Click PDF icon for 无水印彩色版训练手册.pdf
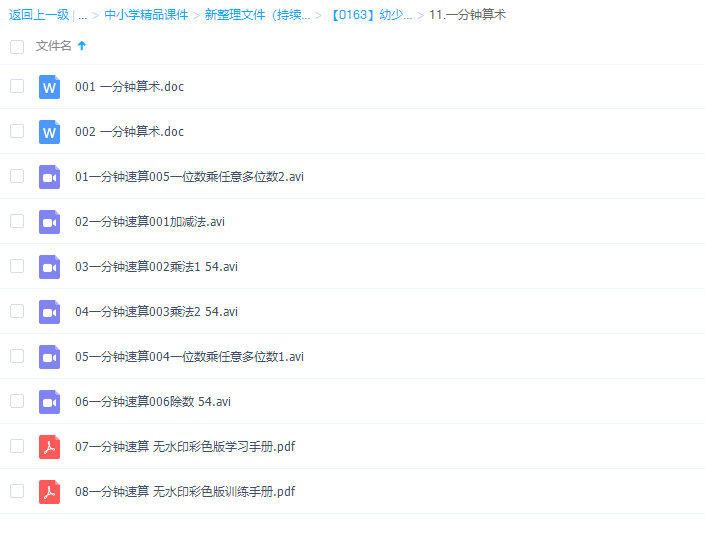Image resolution: width=705 pixels, height=534 pixels. [x=49, y=492]
